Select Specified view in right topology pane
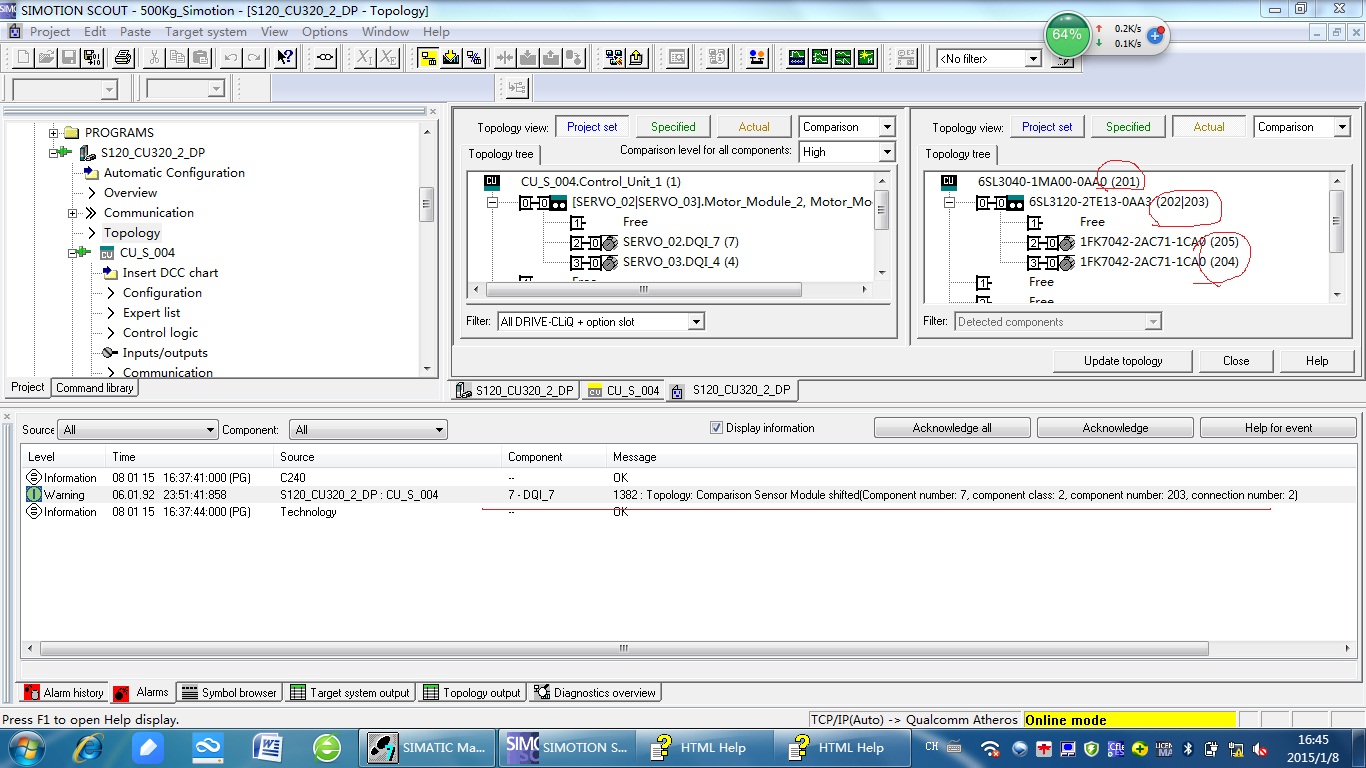 tap(1128, 127)
